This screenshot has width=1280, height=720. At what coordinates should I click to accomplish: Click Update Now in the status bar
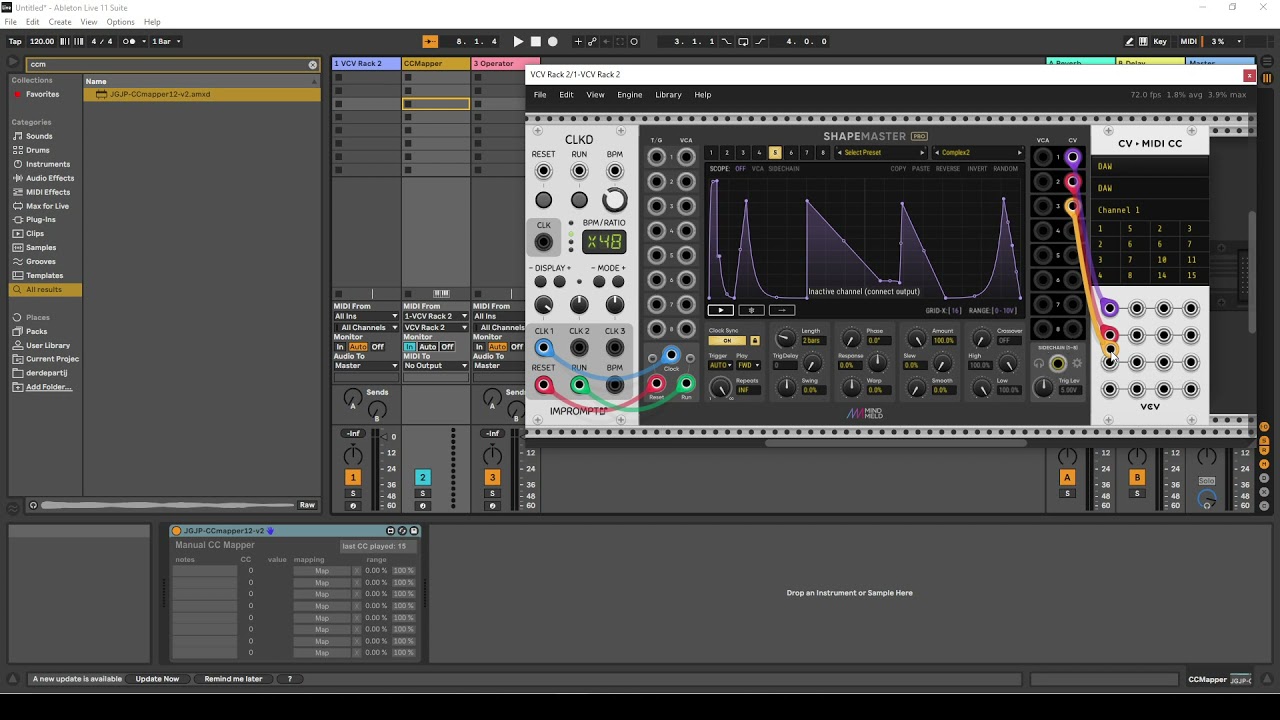pyautogui.click(x=157, y=679)
